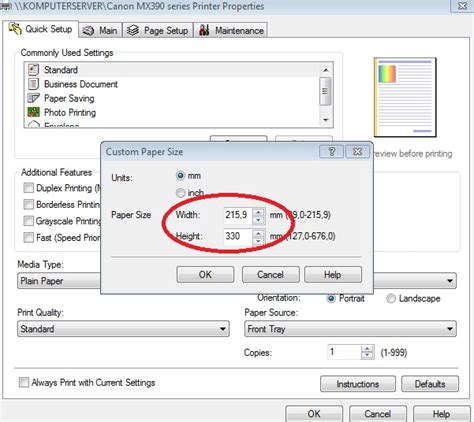This screenshot has height=422, width=474.
Task: Click Cancel in Printer Properties window
Action: [377, 414]
